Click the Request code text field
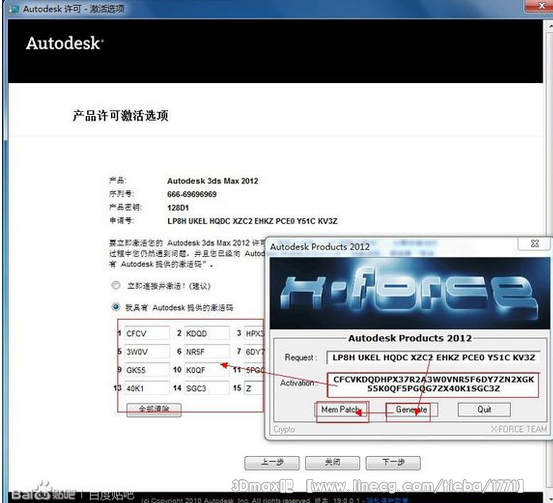 pyautogui.click(x=433, y=358)
